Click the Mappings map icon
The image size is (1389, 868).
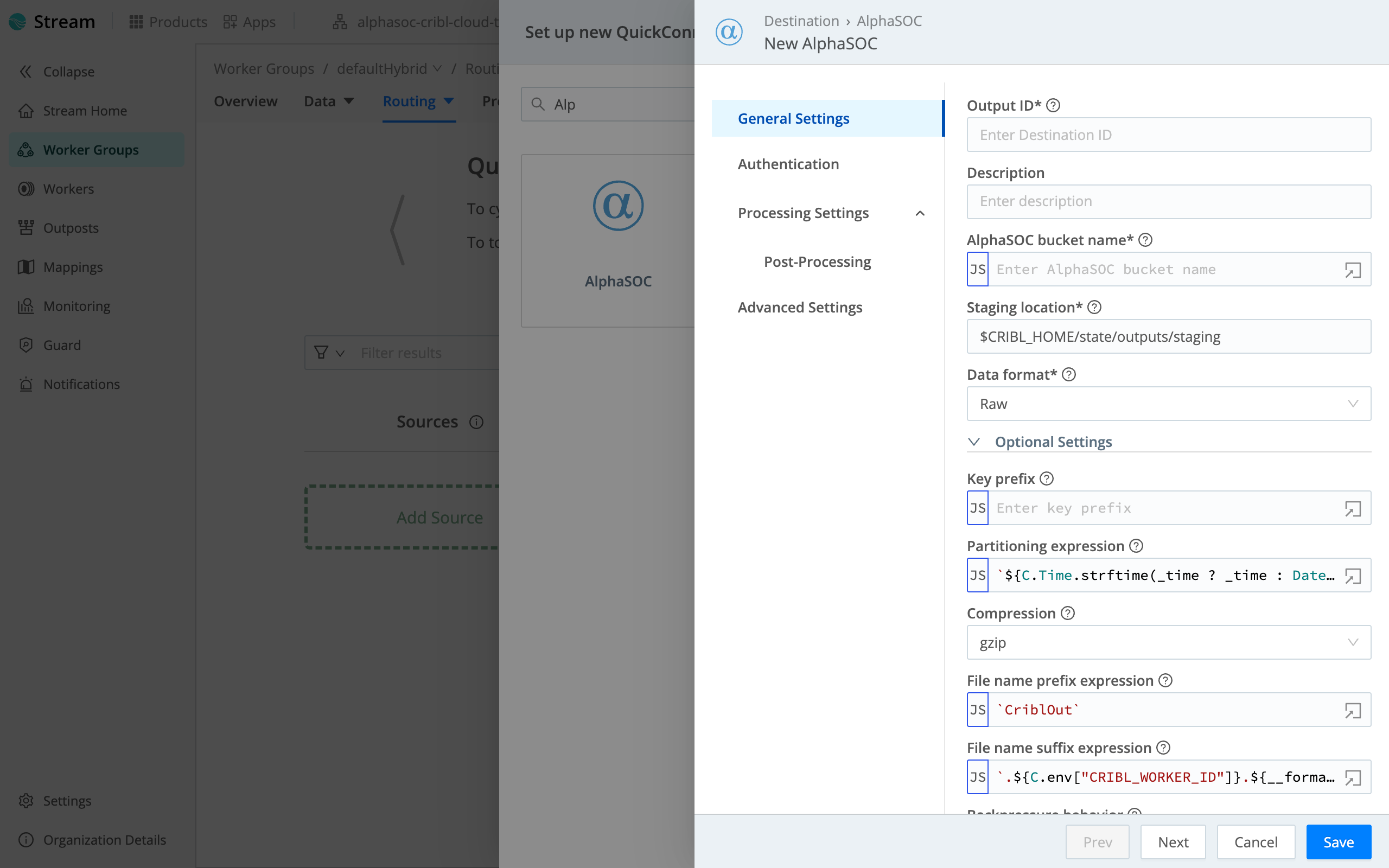[x=26, y=267]
